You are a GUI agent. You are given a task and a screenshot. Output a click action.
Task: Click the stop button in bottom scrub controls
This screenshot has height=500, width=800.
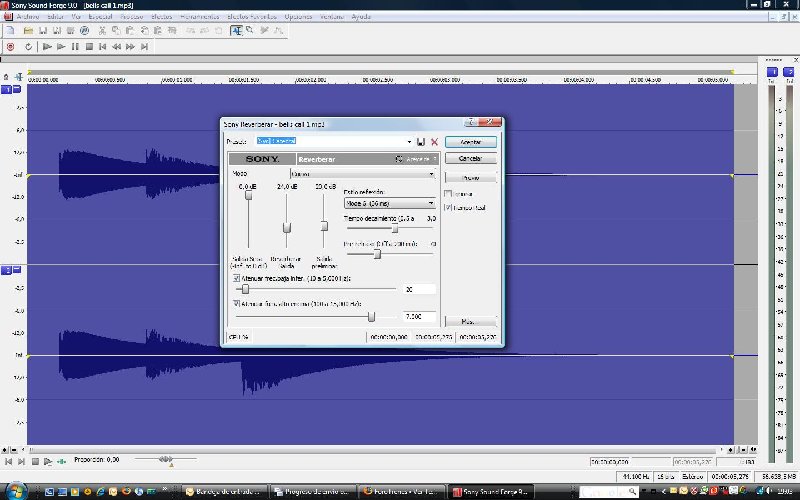click(x=35, y=461)
